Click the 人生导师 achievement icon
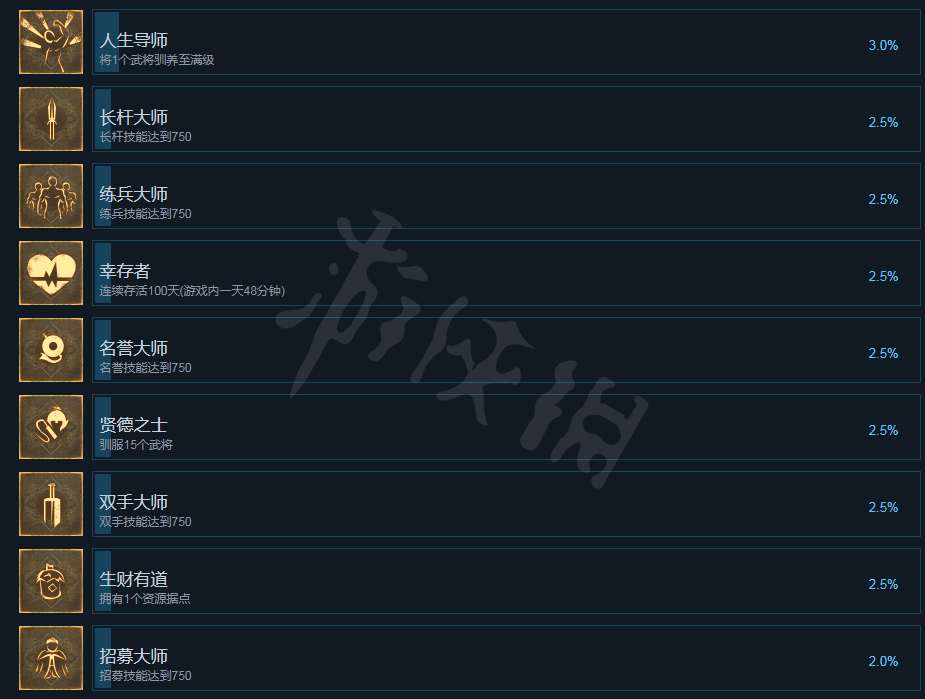 click(x=51, y=42)
